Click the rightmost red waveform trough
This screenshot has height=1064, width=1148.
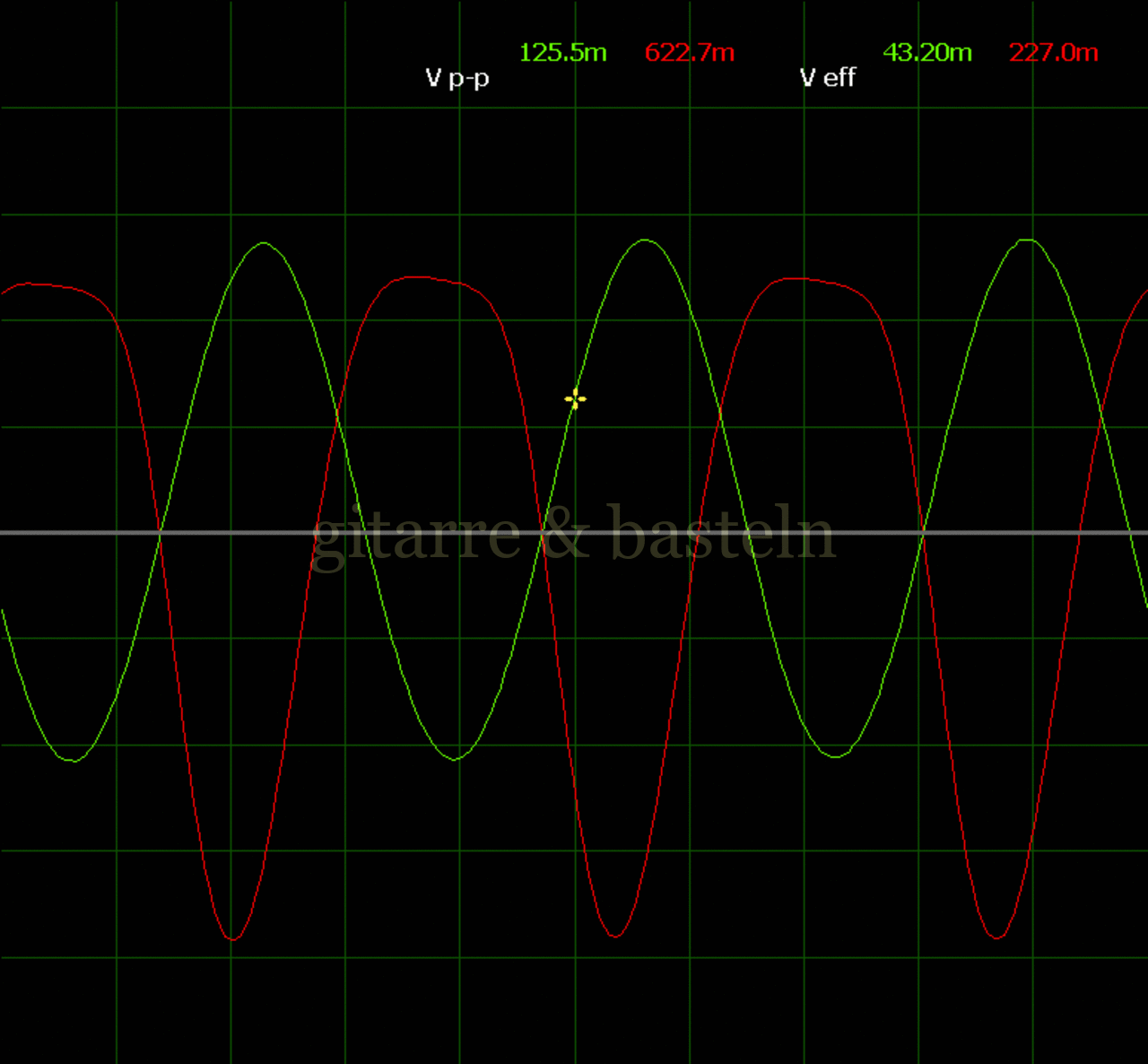997,938
